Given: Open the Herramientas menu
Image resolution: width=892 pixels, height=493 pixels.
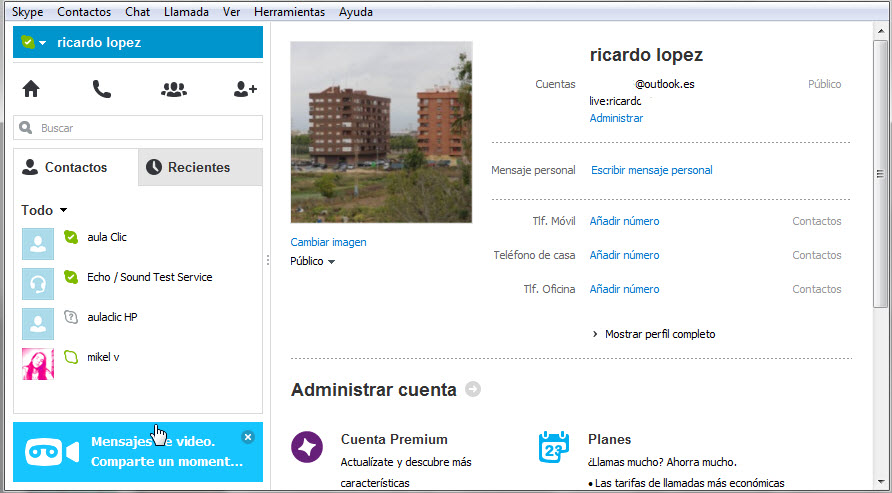Looking at the screenshot, I should pyautogui.click(x=290, y=11).
